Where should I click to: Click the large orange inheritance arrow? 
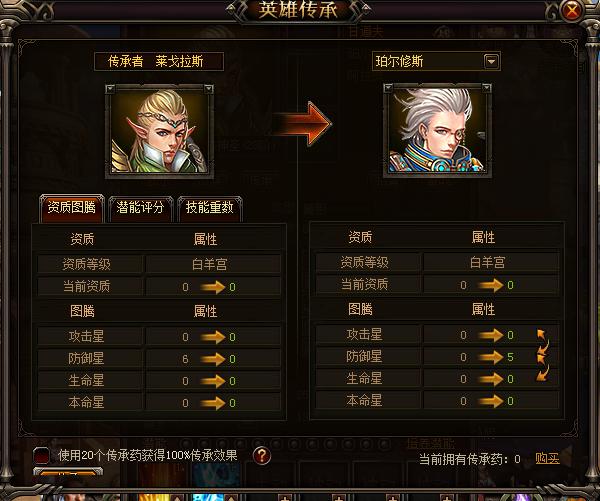tap(302, 123)
